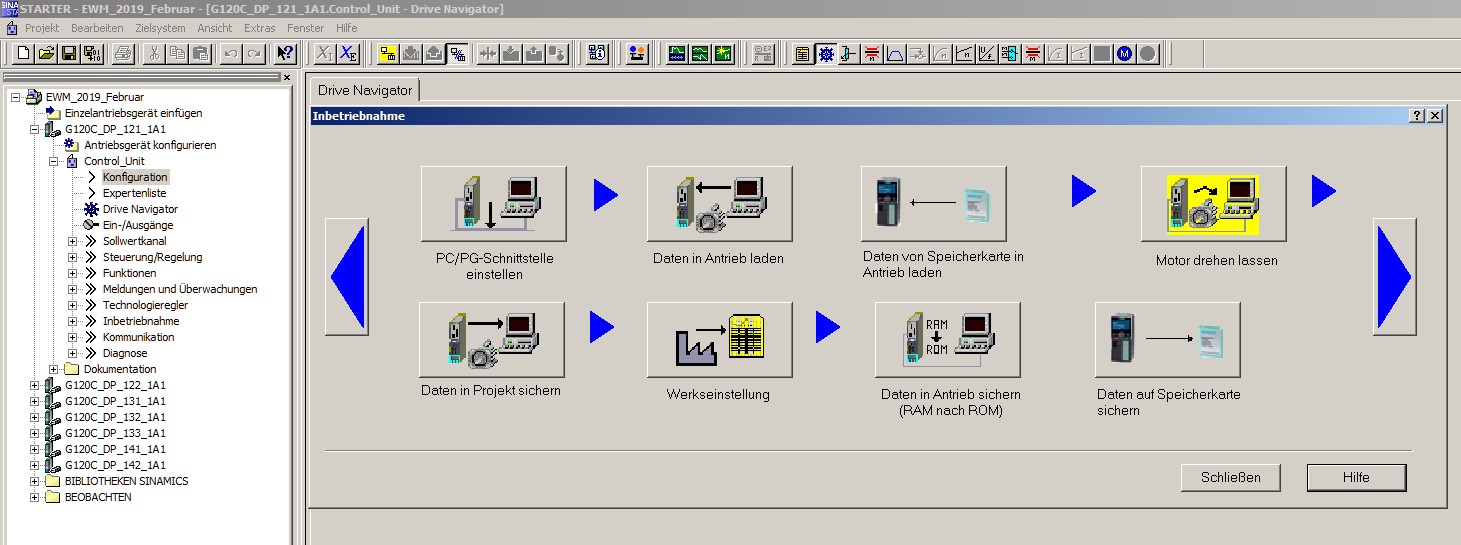Click the context help arrow toolbar icon

tap(285, 54)
